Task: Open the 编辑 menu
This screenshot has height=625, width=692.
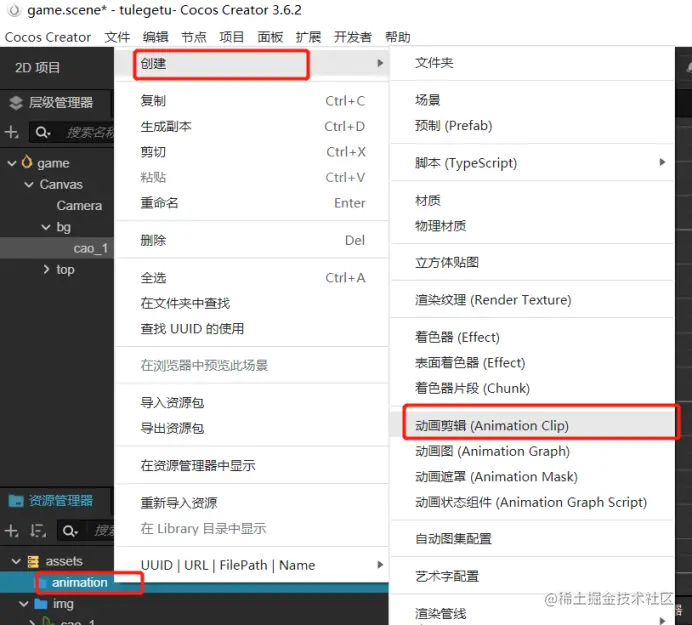Action: 155,37
